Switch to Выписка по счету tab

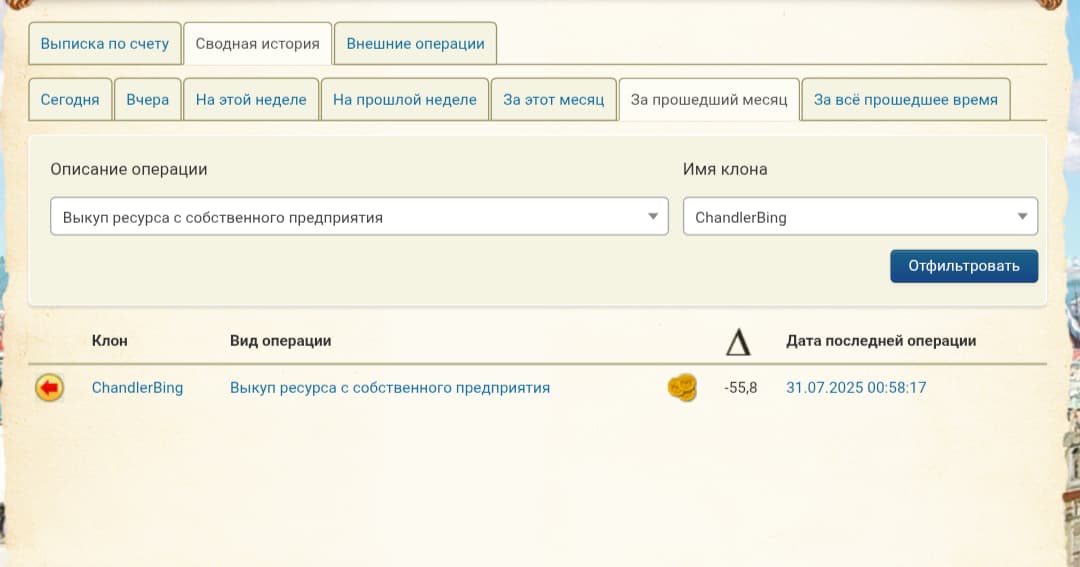pyautogui.click(x=105, y=44)
